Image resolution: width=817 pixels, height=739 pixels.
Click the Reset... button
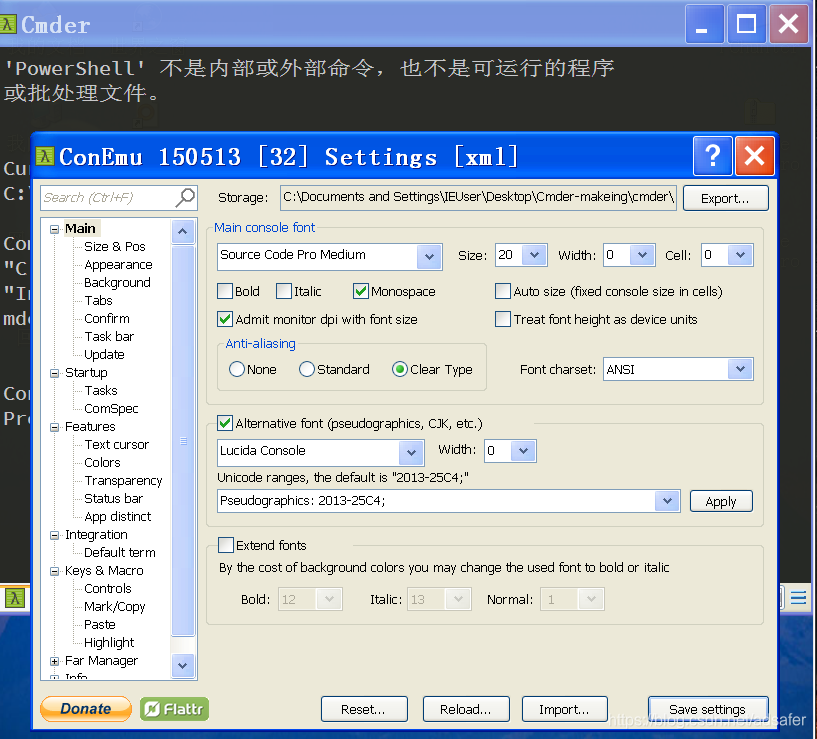(x=364, y=709)
